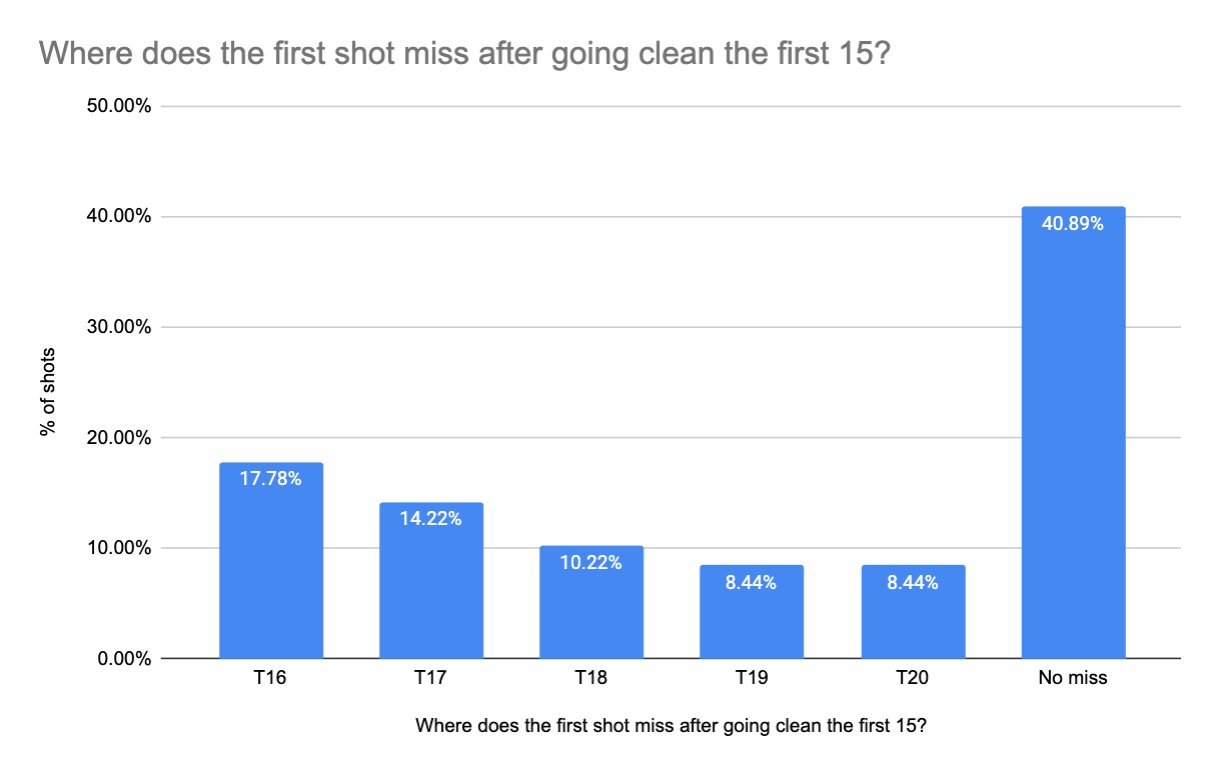The height and width of the screenshot is (774, 1220).
Task: Click the 40.89% data label
Action: (x=1073, y=224)
